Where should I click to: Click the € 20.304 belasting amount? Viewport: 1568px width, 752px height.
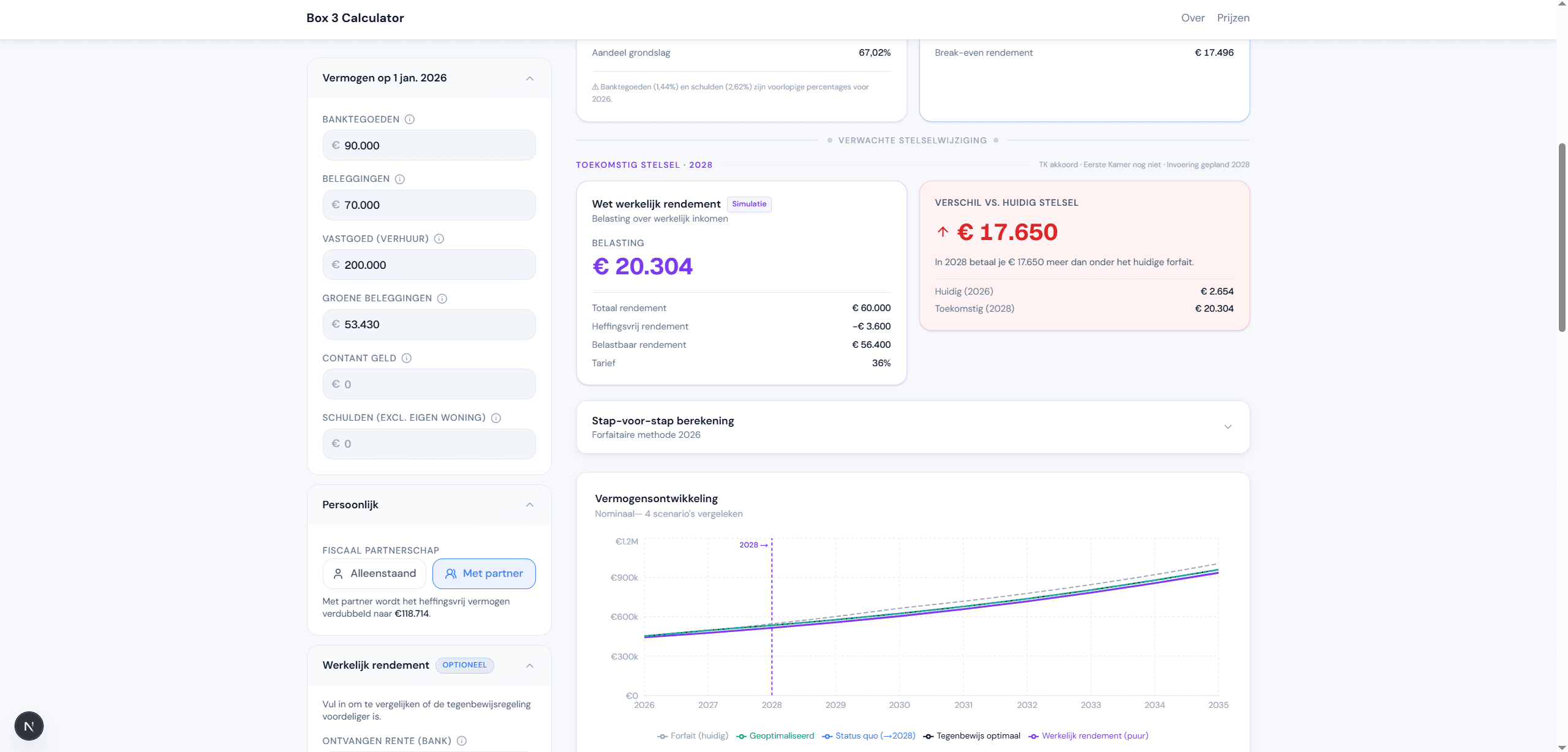point(643,266)
